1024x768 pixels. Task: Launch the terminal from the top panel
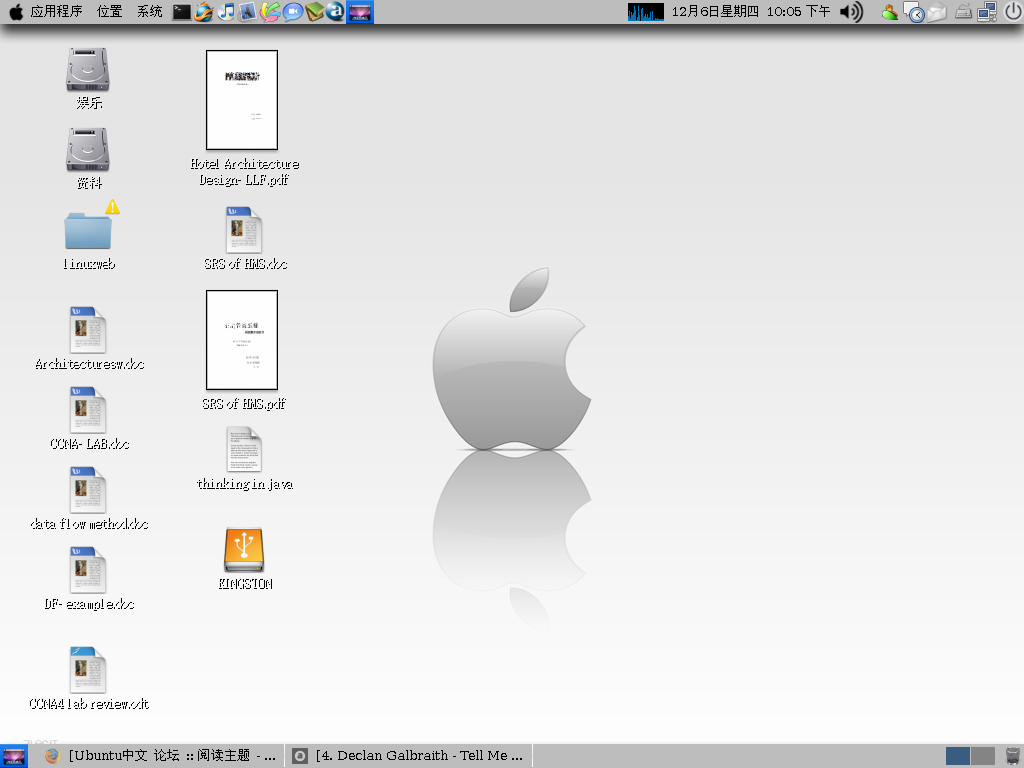click(x=182, y=12)
